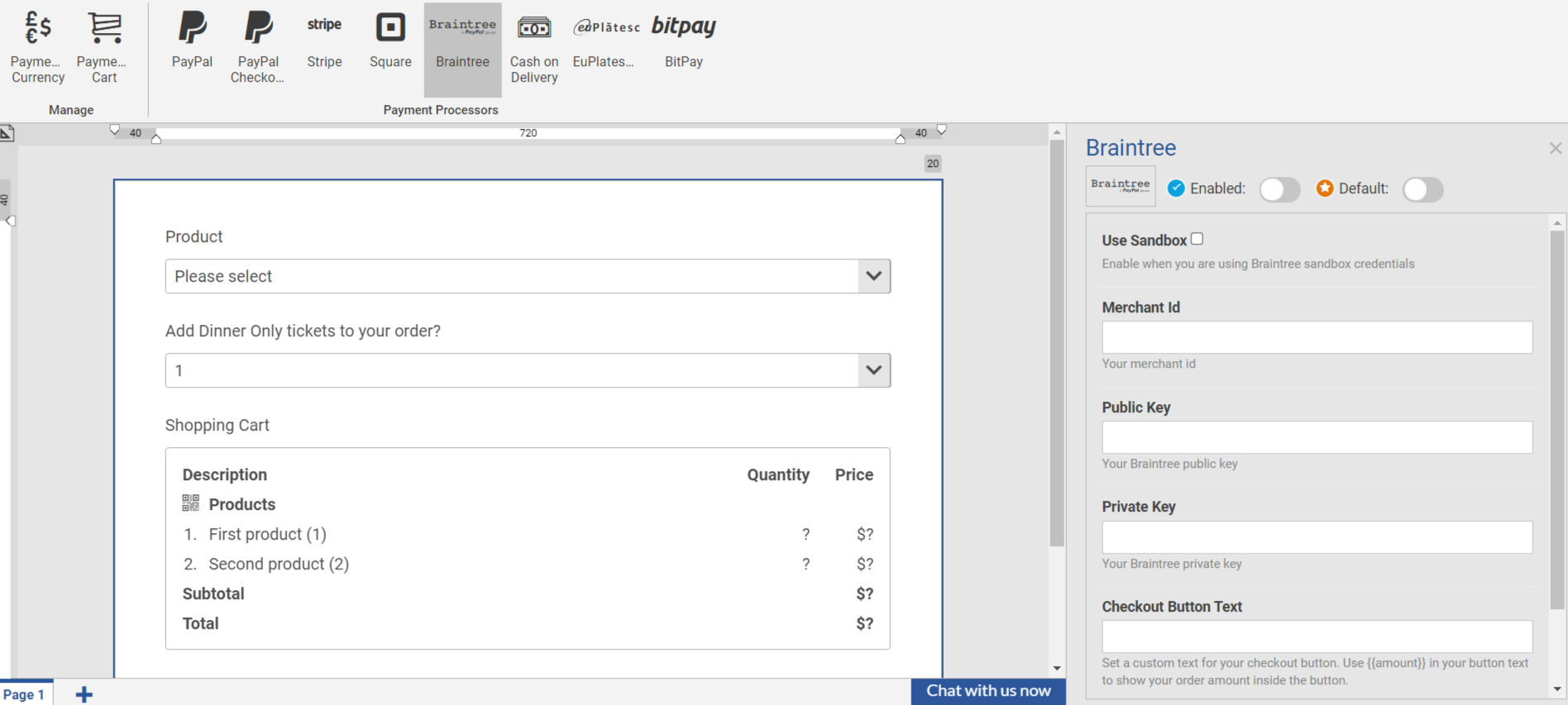Click the Chat with us now button
Screen dimensions: 1568x705
click(x=988, y=691)
